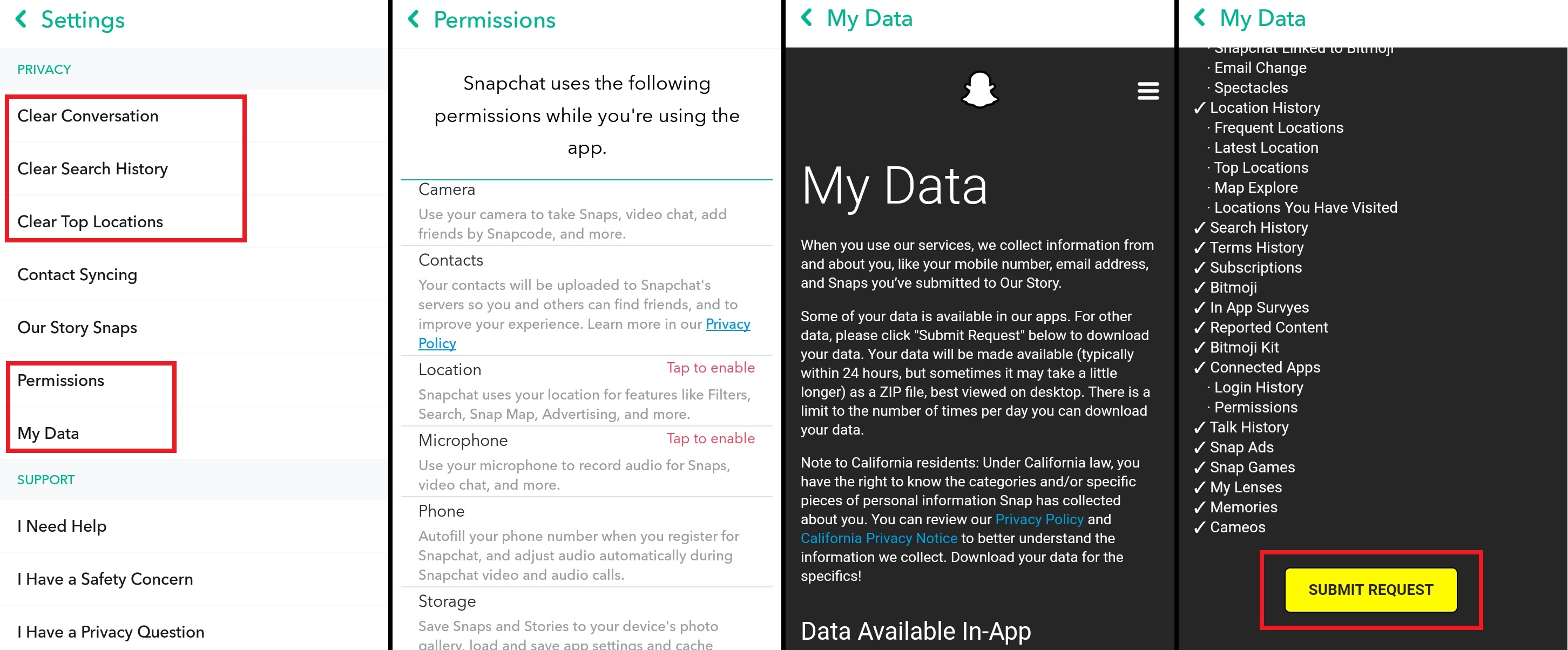Click the Settings gear back arrow
The height and width of the screenshot is (650, 1568).
(16, 20)
